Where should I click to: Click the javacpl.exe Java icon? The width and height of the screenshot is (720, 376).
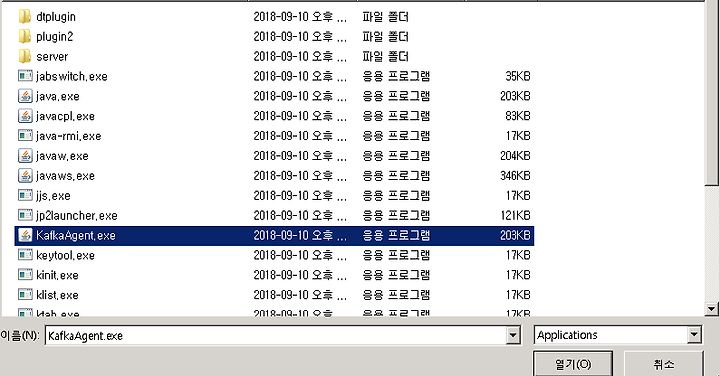point(25,116)
